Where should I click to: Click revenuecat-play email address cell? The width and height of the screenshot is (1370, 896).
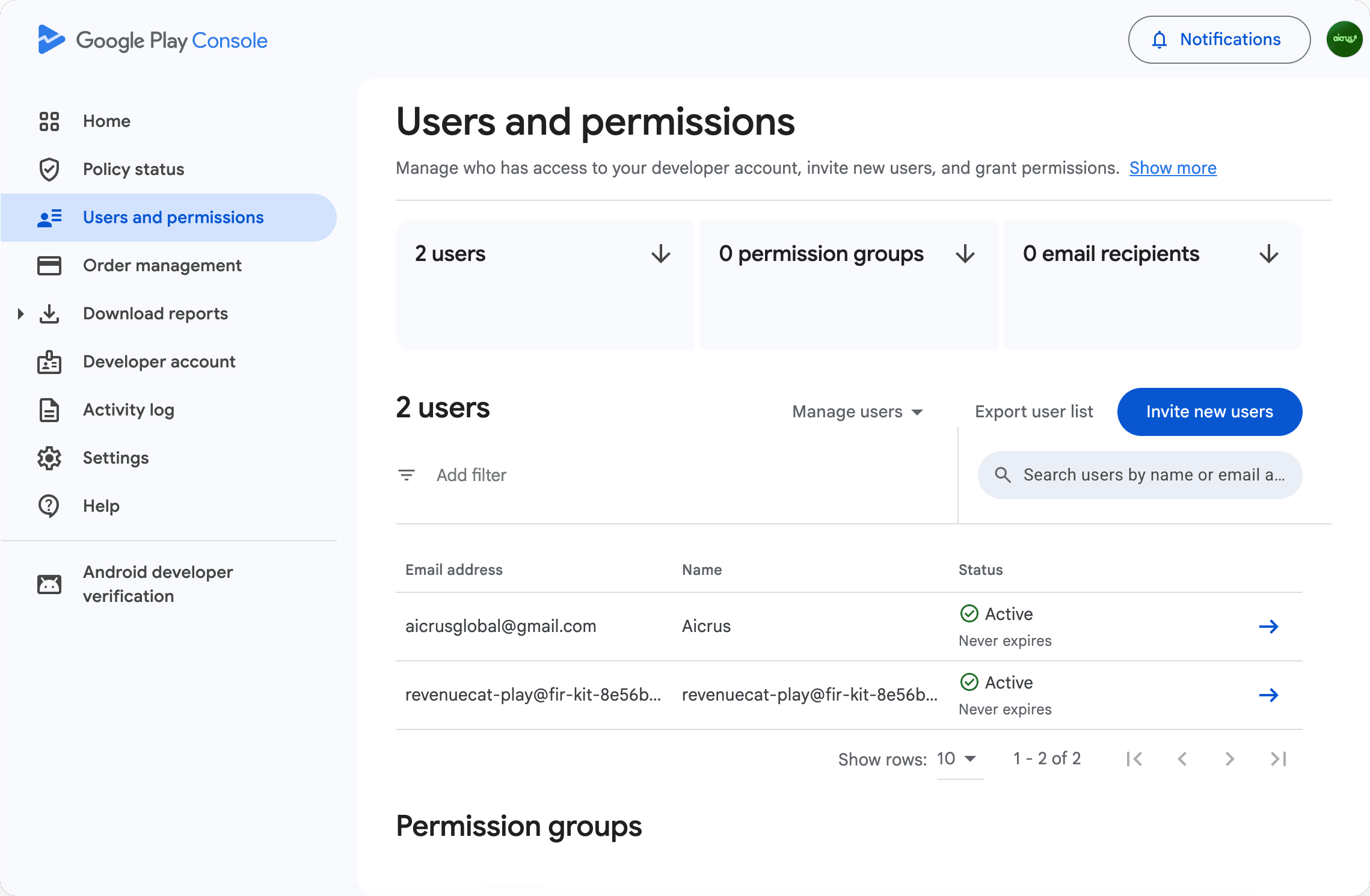pos(533,695)
